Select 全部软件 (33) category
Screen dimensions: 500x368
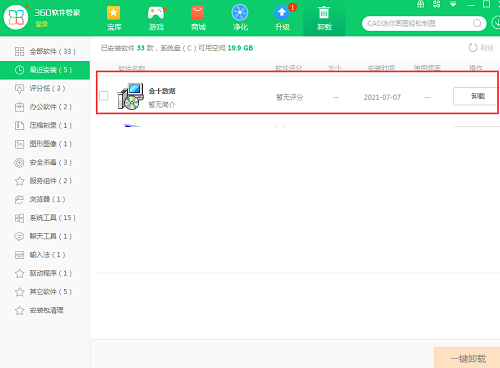45,51
